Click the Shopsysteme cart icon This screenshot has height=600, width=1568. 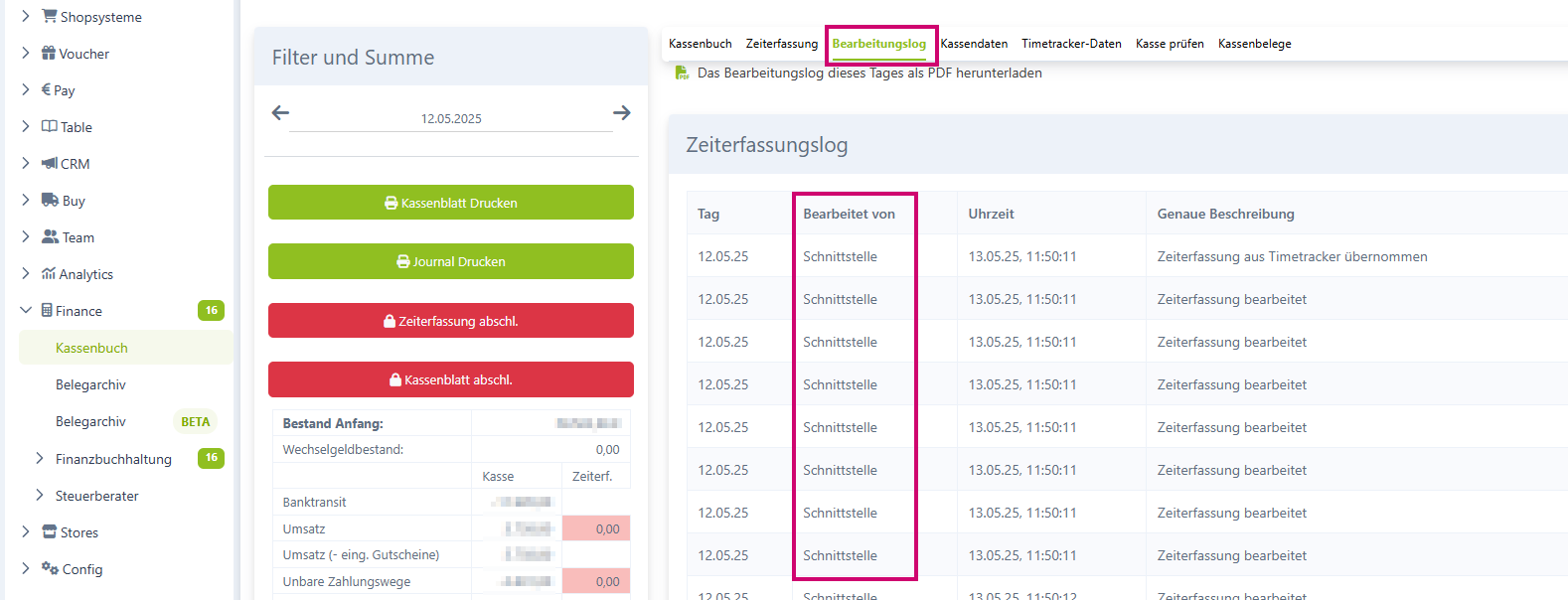[x=49, y=16]
